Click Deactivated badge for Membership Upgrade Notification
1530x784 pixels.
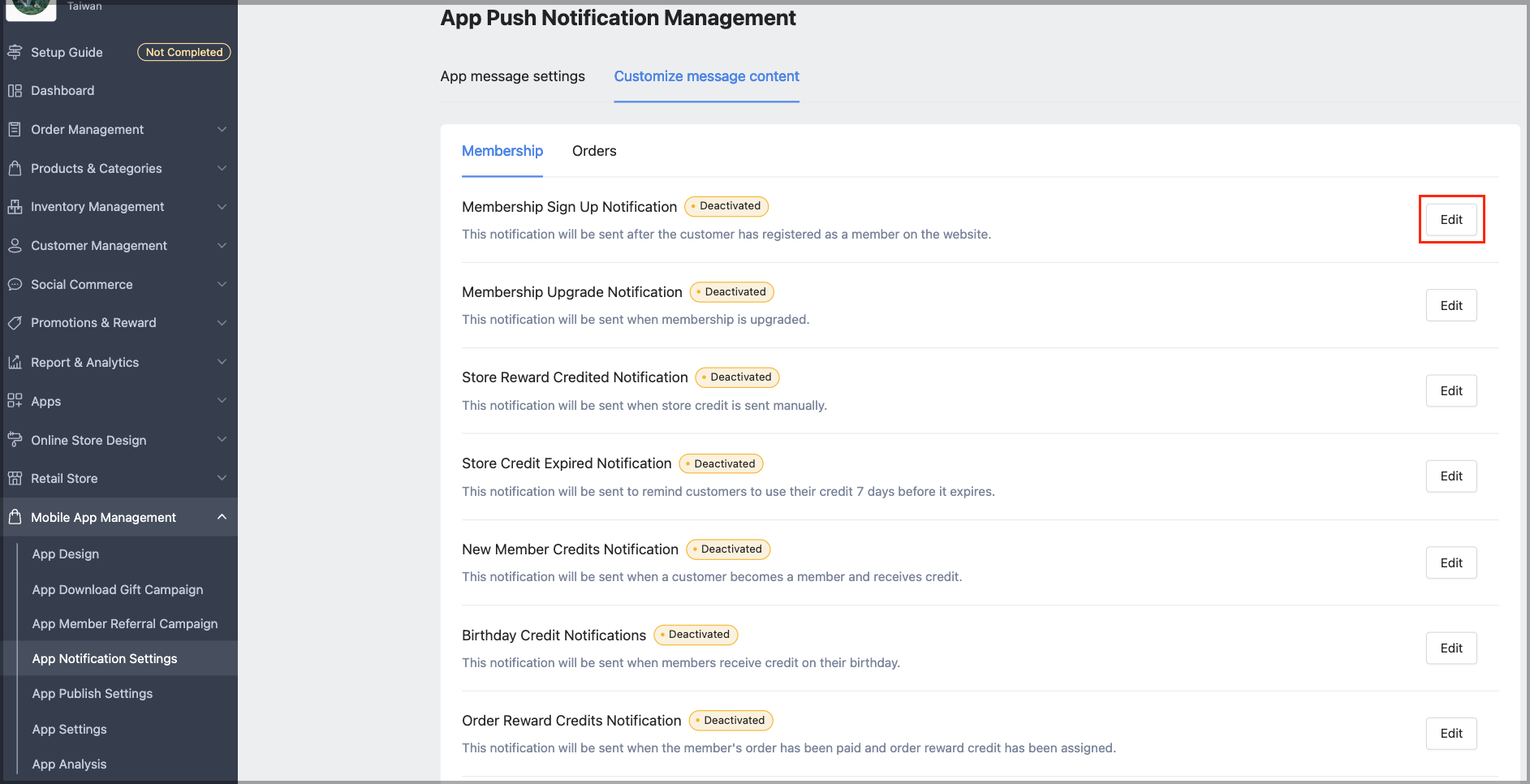[x=732, y=292]
